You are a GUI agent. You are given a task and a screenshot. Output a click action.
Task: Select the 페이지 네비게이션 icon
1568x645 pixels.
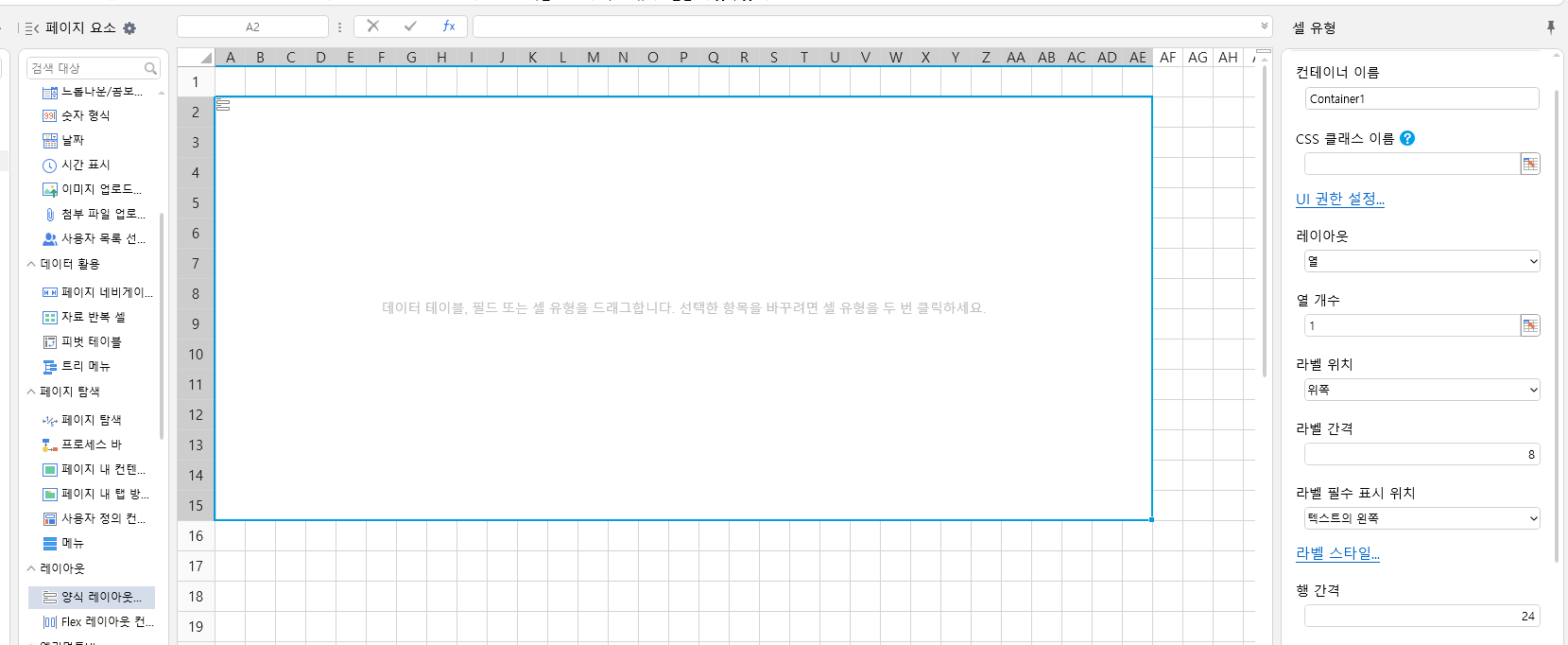pyautogui.click(x=50, y=292)
